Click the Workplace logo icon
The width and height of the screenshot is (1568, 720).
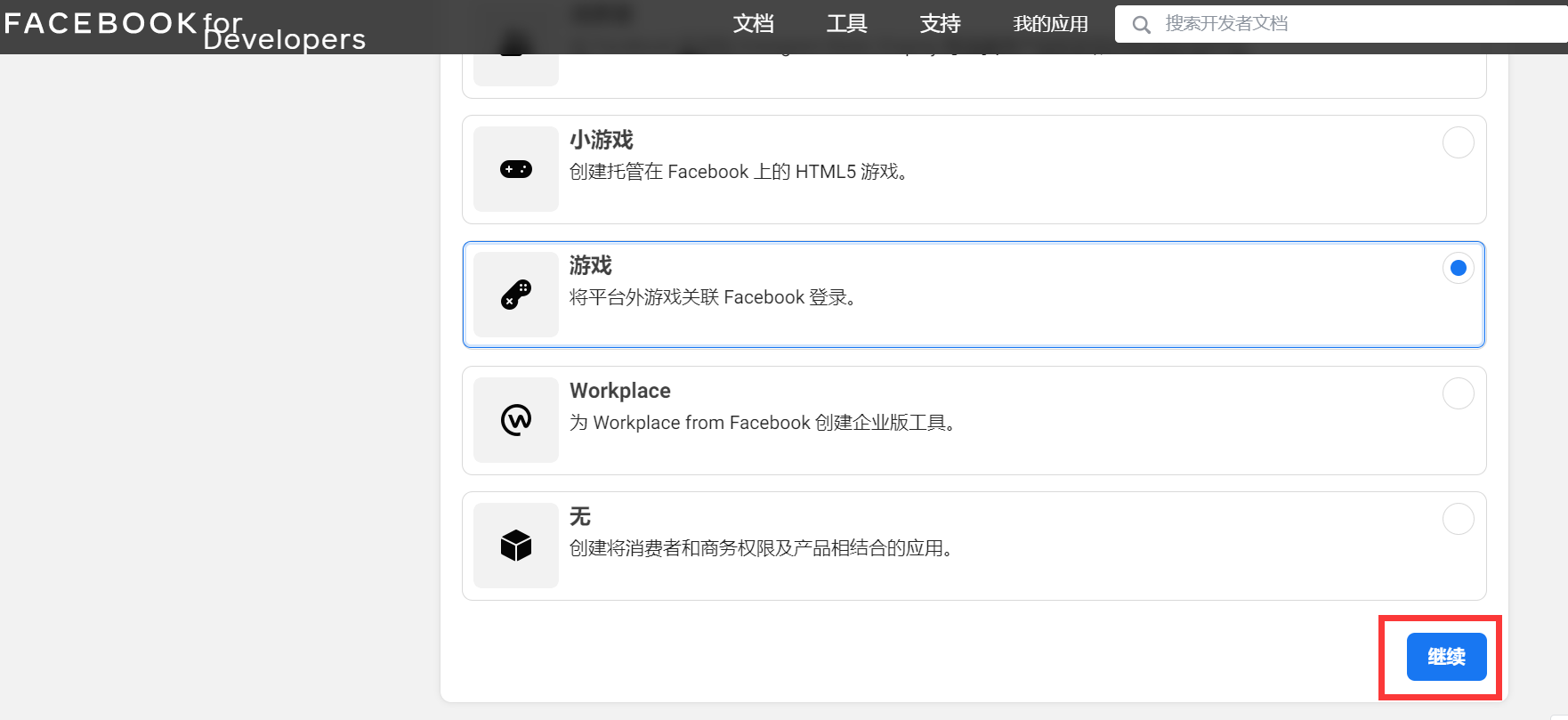516,420
